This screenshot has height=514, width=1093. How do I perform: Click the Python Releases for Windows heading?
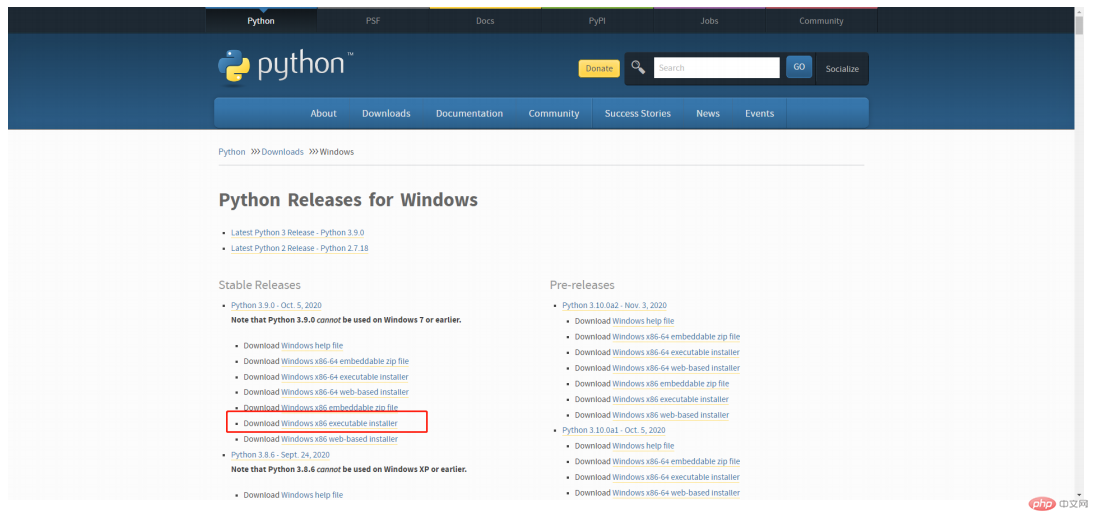(x=348, y=200)
